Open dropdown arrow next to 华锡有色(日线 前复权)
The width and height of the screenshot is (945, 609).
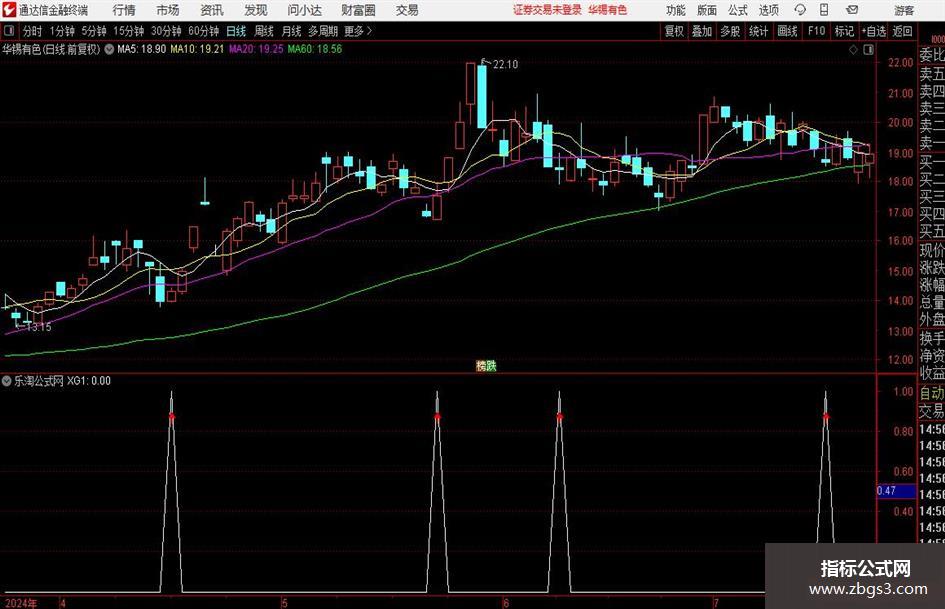pyautogui.click(x=109, y=49)
